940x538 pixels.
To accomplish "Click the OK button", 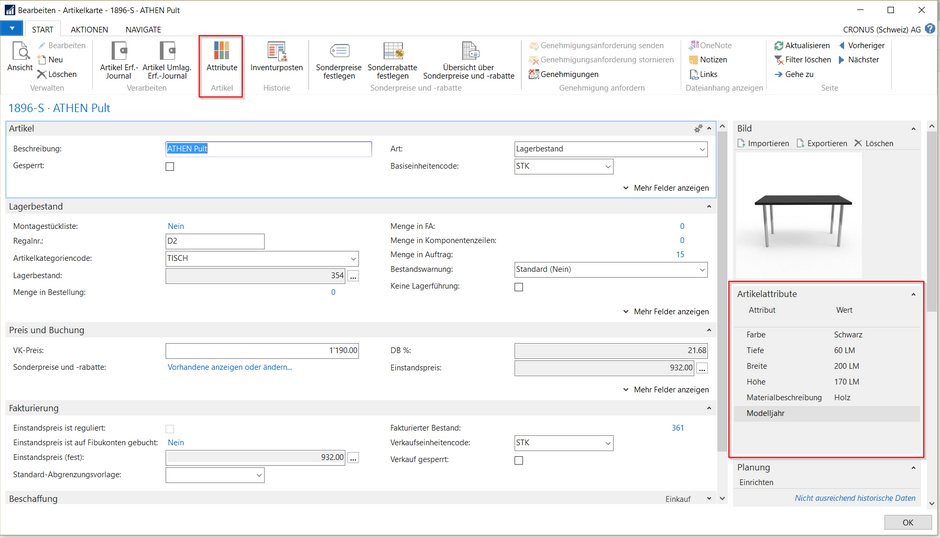I will (908, 522).
